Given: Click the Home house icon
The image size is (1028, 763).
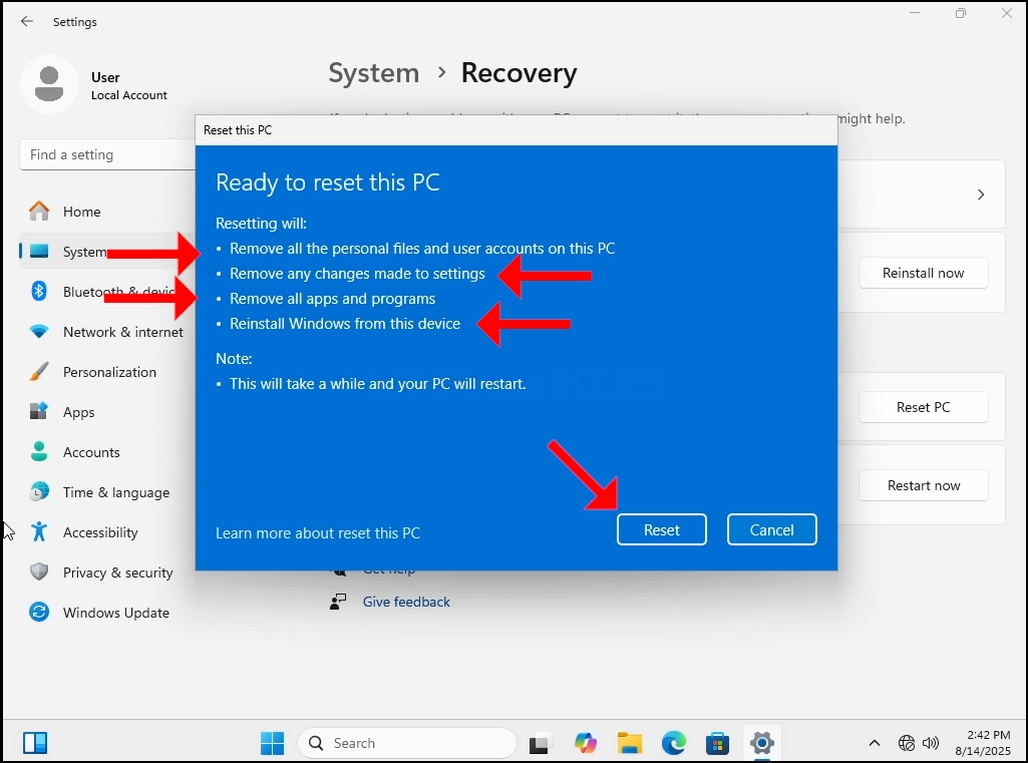Looking at the screenshot, I should point(39,211).
